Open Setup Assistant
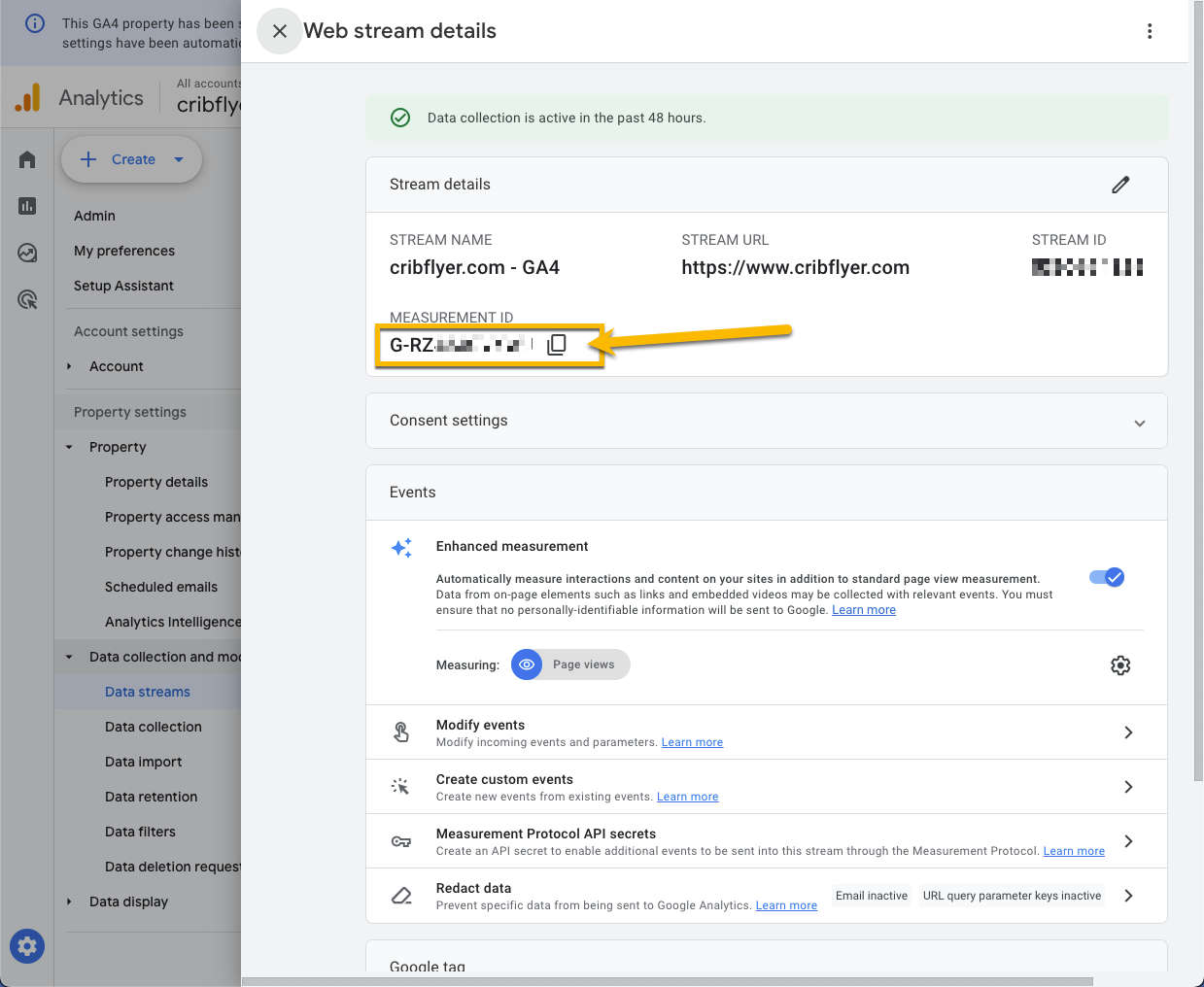The image size is (1204, 987). tap(123, 286)
